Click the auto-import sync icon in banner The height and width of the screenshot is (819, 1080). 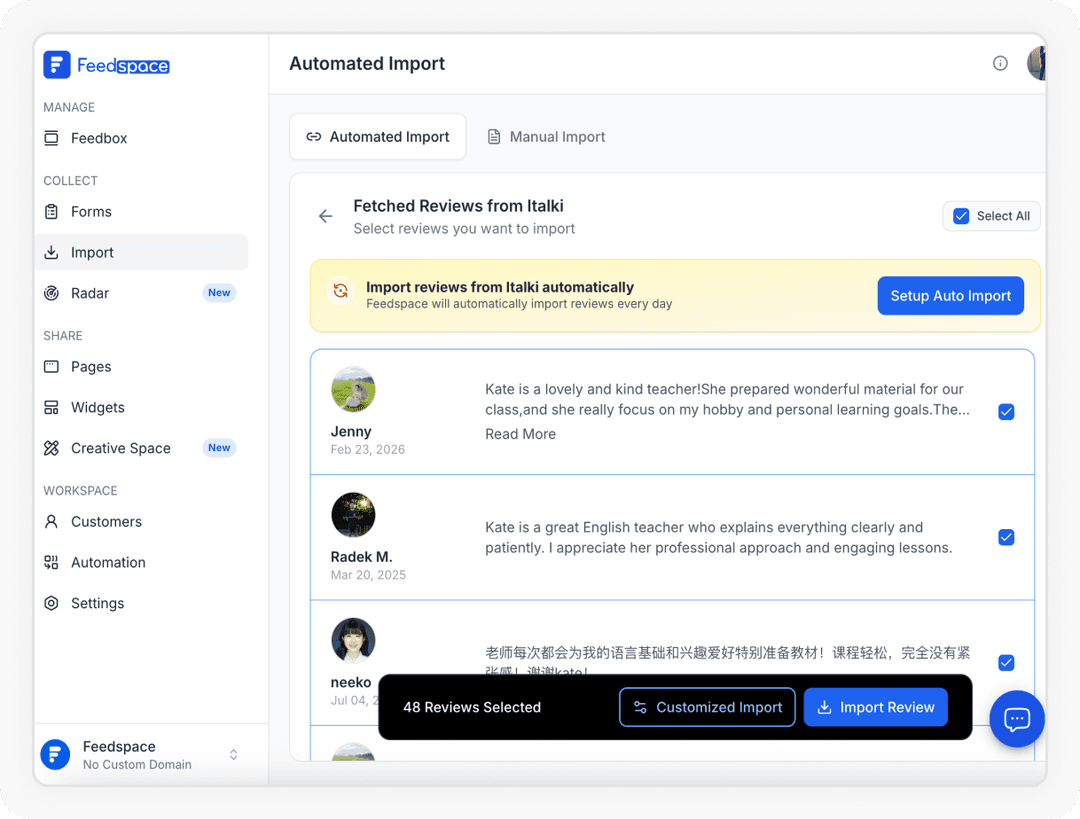coord(340,291)
